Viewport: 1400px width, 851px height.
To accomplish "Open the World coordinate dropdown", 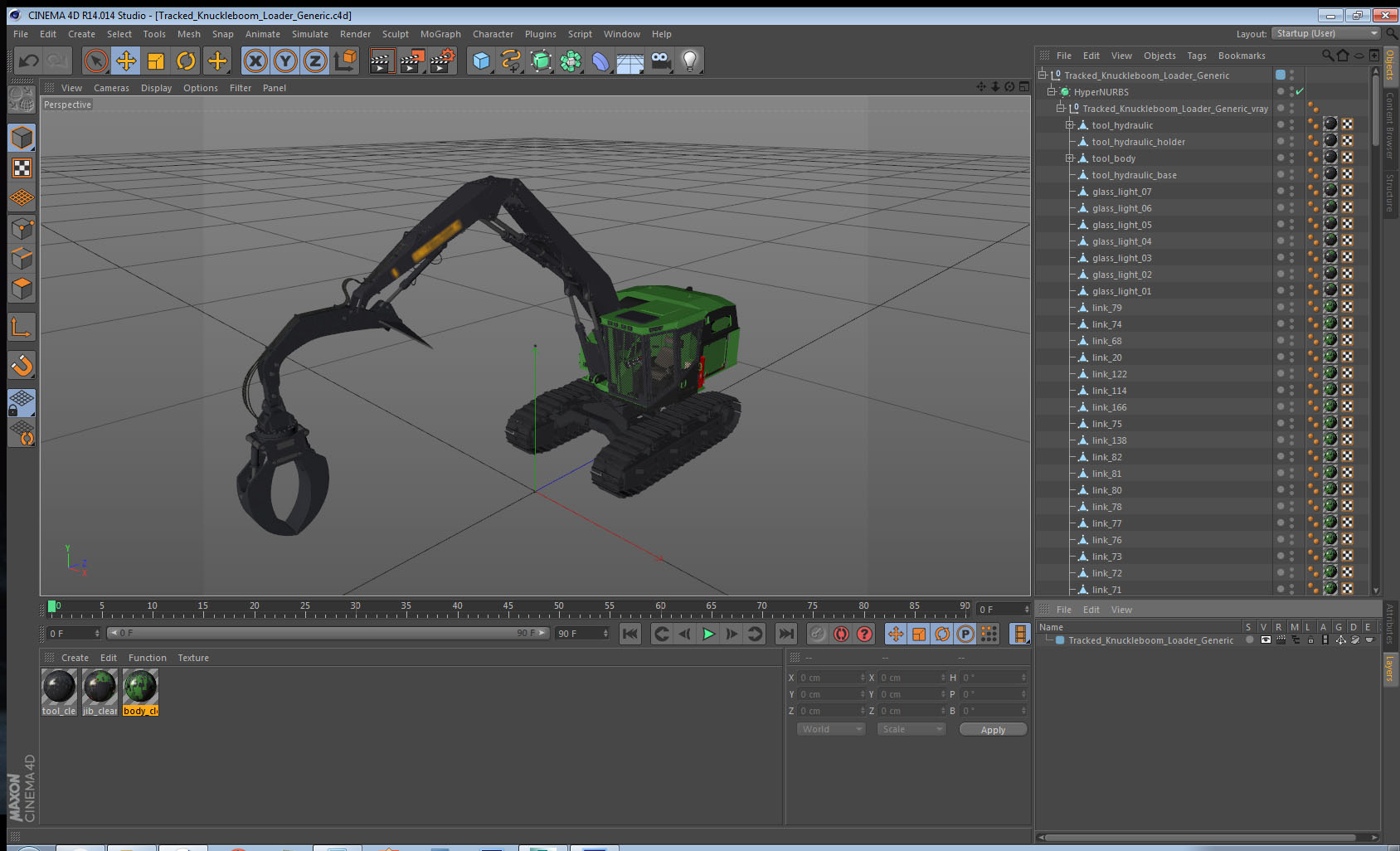I will (831, 729).
